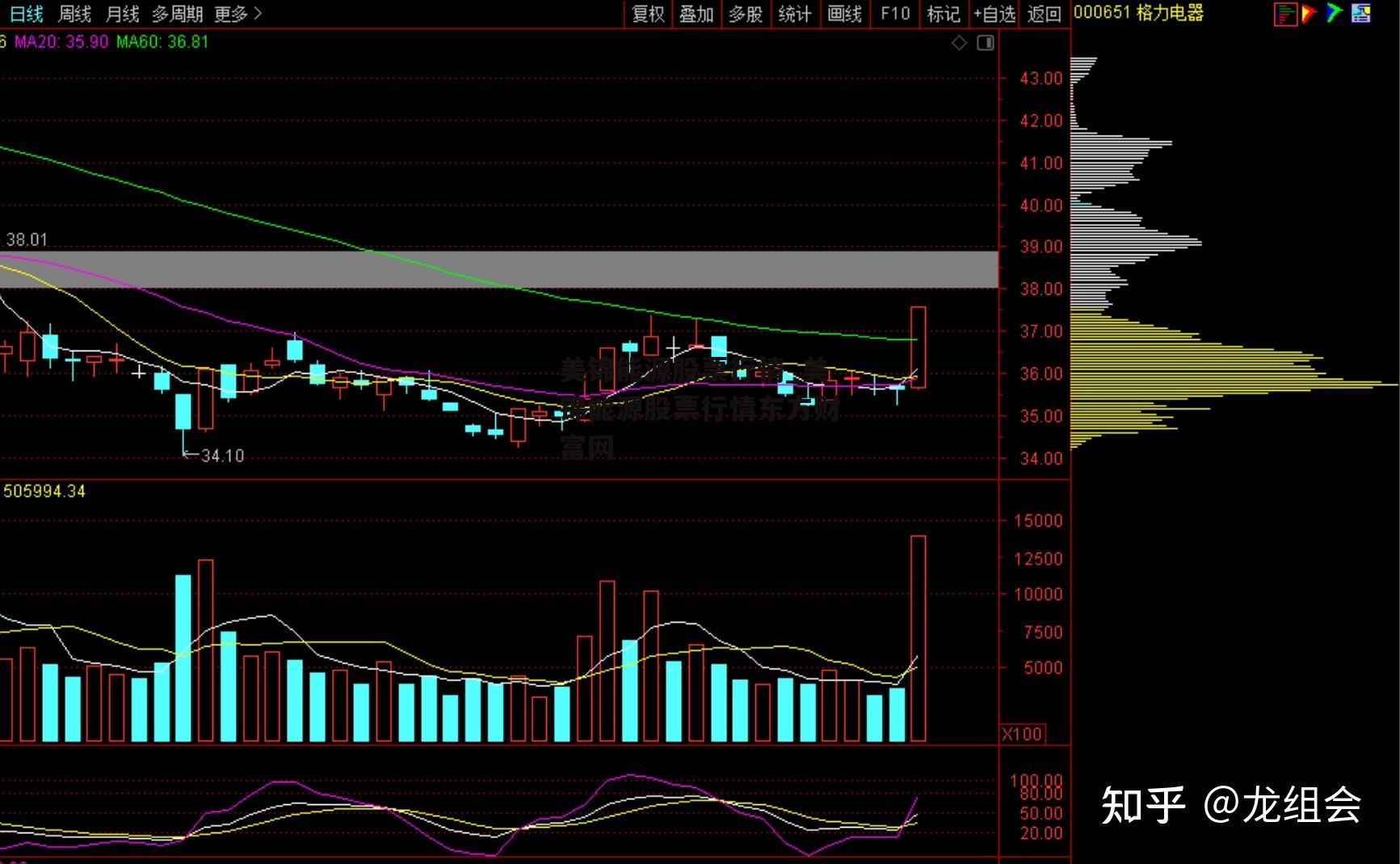Click the 34.10 low price label
The image size is (1400, 864).
222,456
